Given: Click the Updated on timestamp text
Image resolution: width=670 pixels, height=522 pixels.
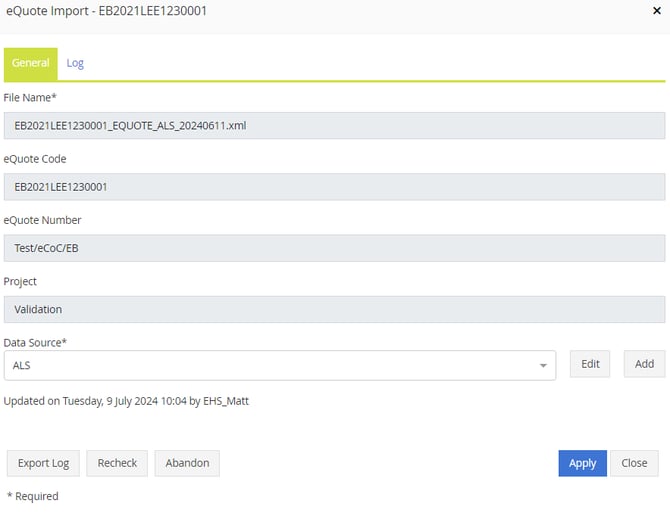Looking at the screenshot, I should coord(126,401).
